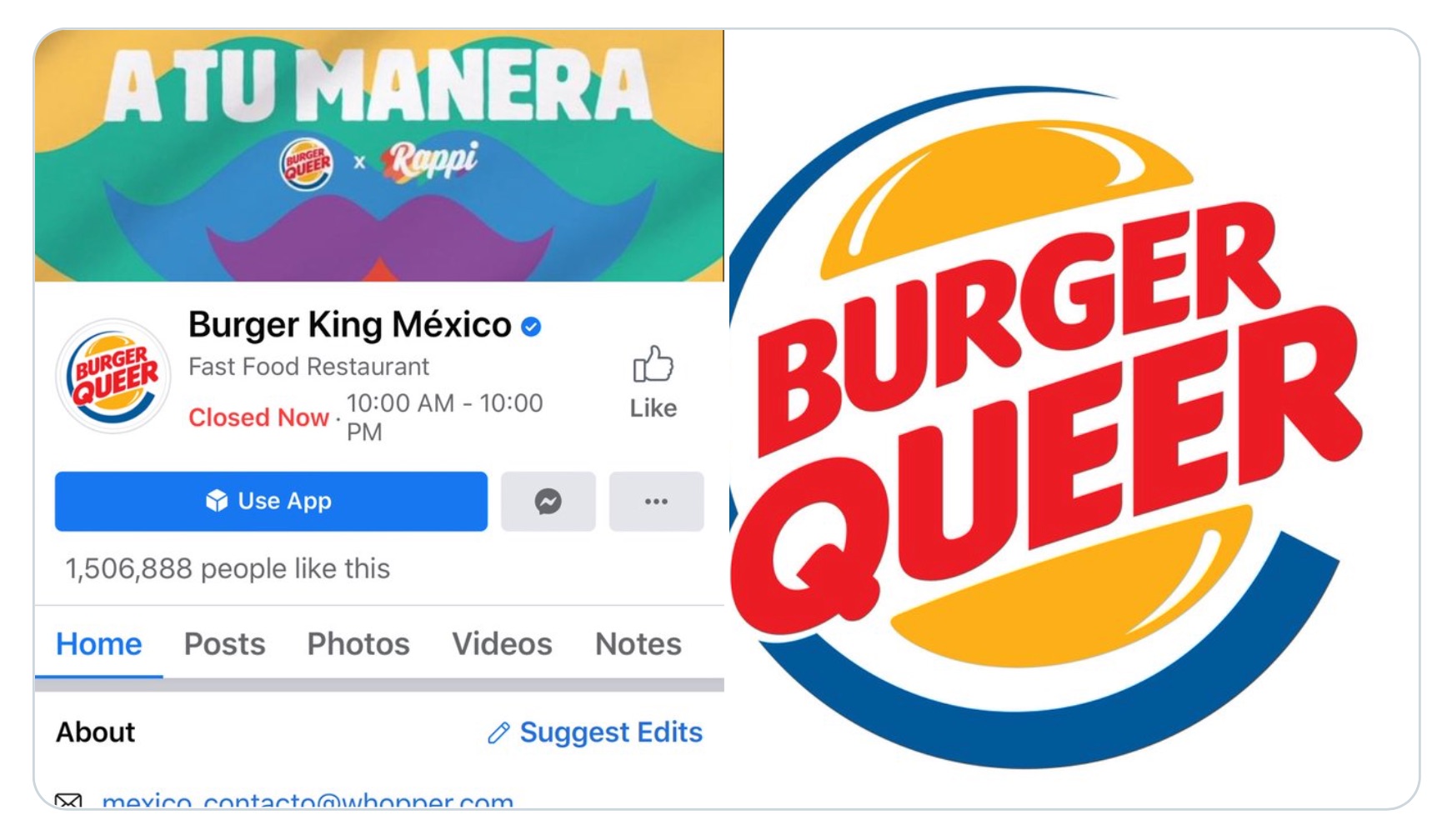Select the Videos tab
Screen dimensions: 1452x840
tap(502, 644)
